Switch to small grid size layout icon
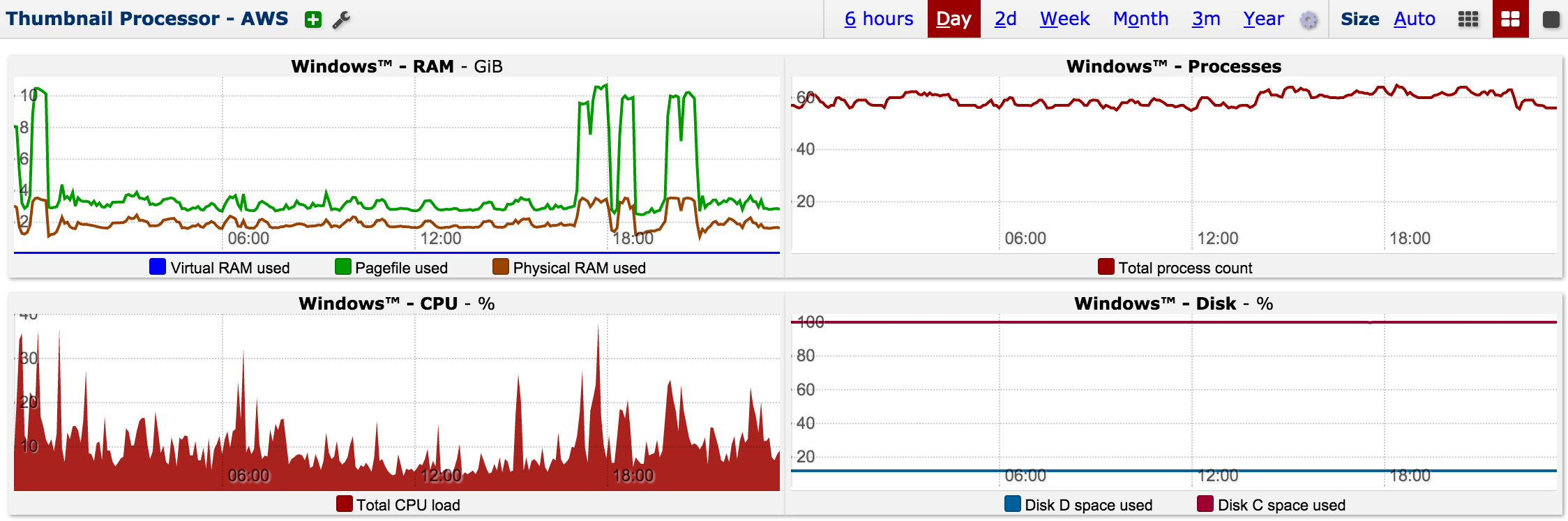 click(x=1468, y=20)
